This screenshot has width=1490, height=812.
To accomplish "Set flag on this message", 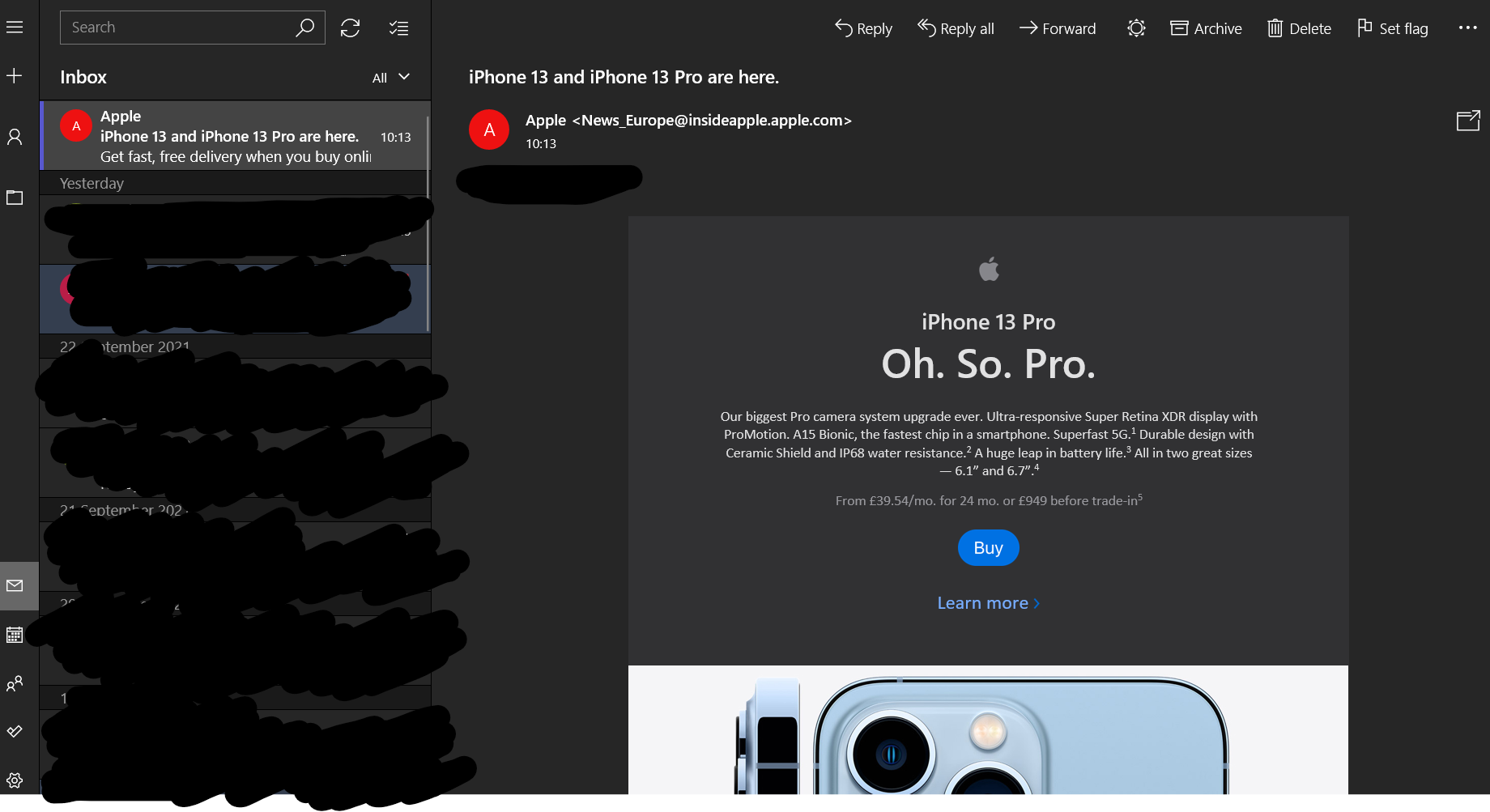I will [1392, 28].
